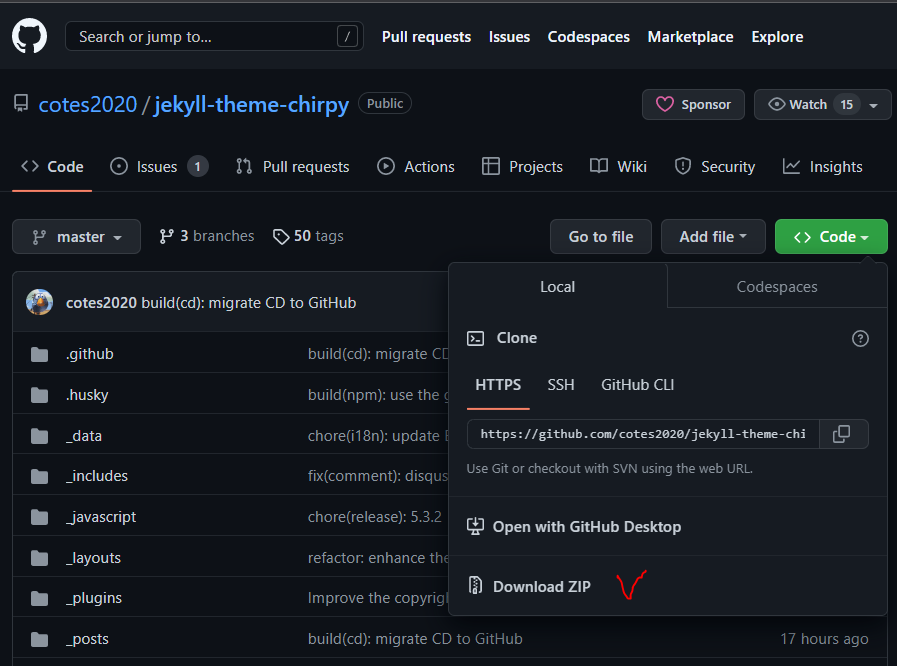Switch to the Codespaces panel tab
Viewport: 897px width, 666px height.
click(777, 286)
